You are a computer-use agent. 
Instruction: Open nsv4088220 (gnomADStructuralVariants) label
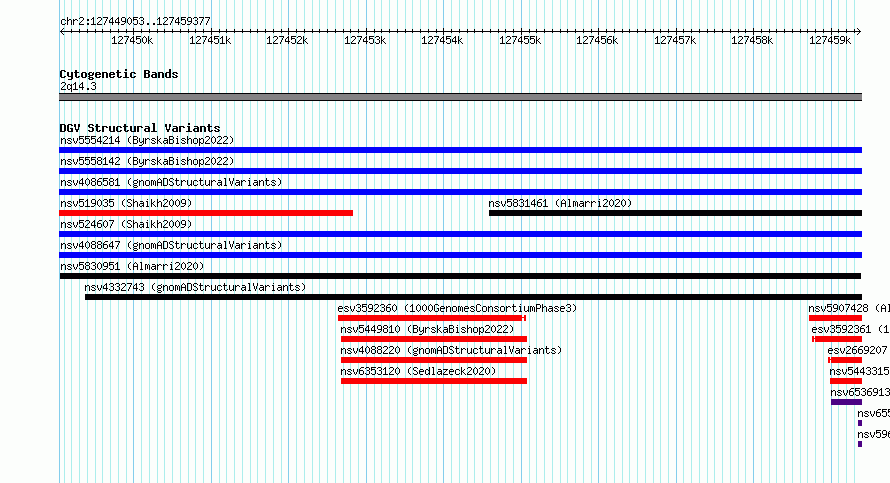click(x=451, y=350)
